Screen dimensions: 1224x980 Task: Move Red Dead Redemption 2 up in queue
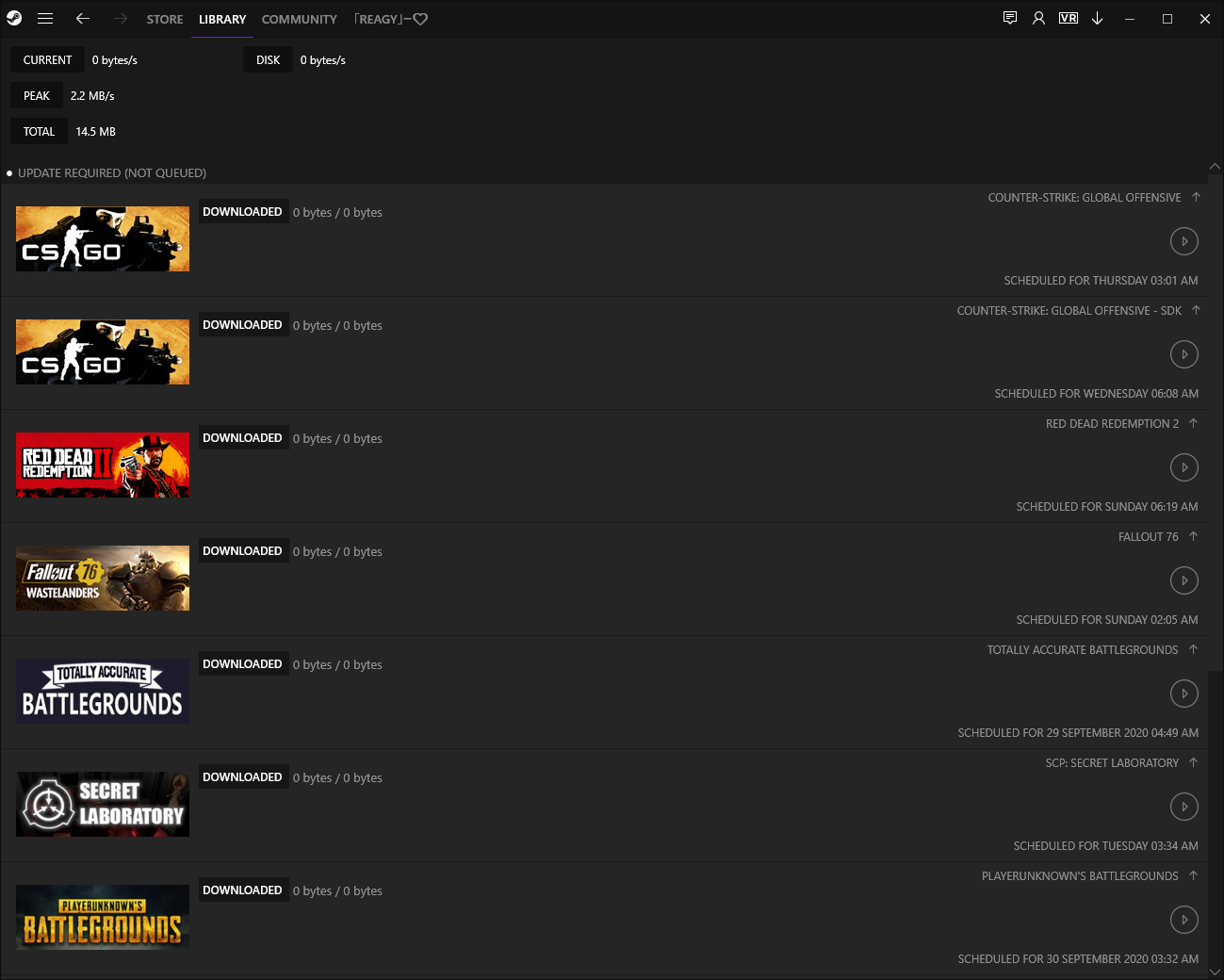point(1193,423)
